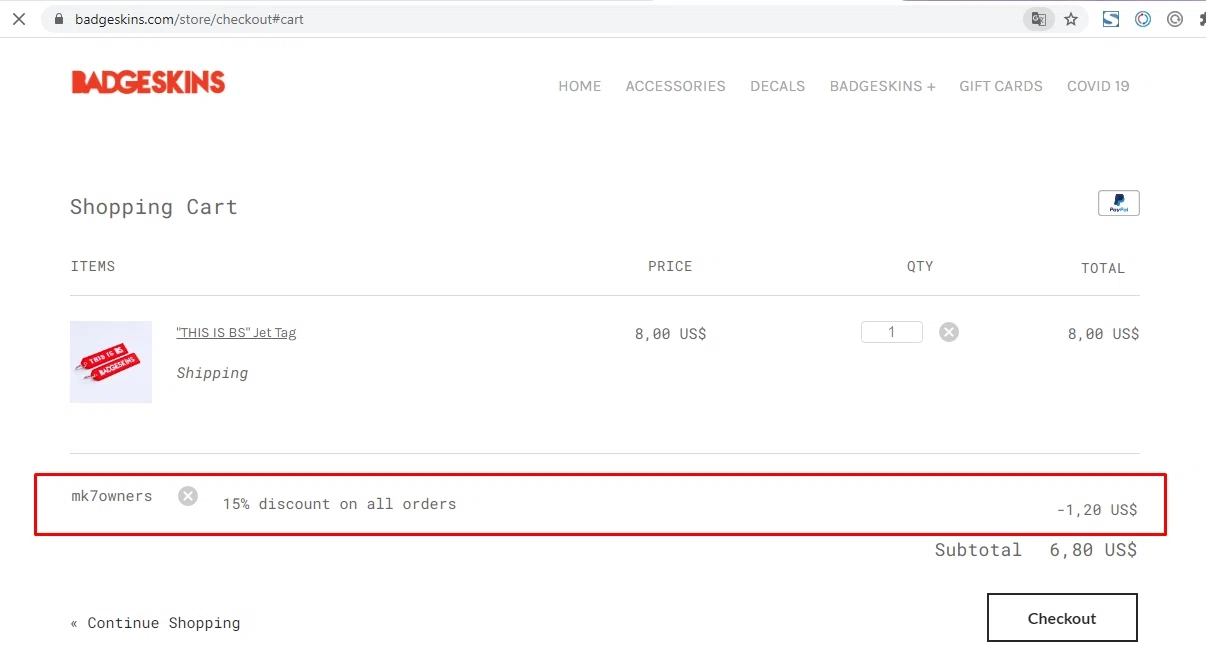Viewport: 1206px width, 659px height.
Task: Click the lock icon in address bar
Action: click(59, 19)
